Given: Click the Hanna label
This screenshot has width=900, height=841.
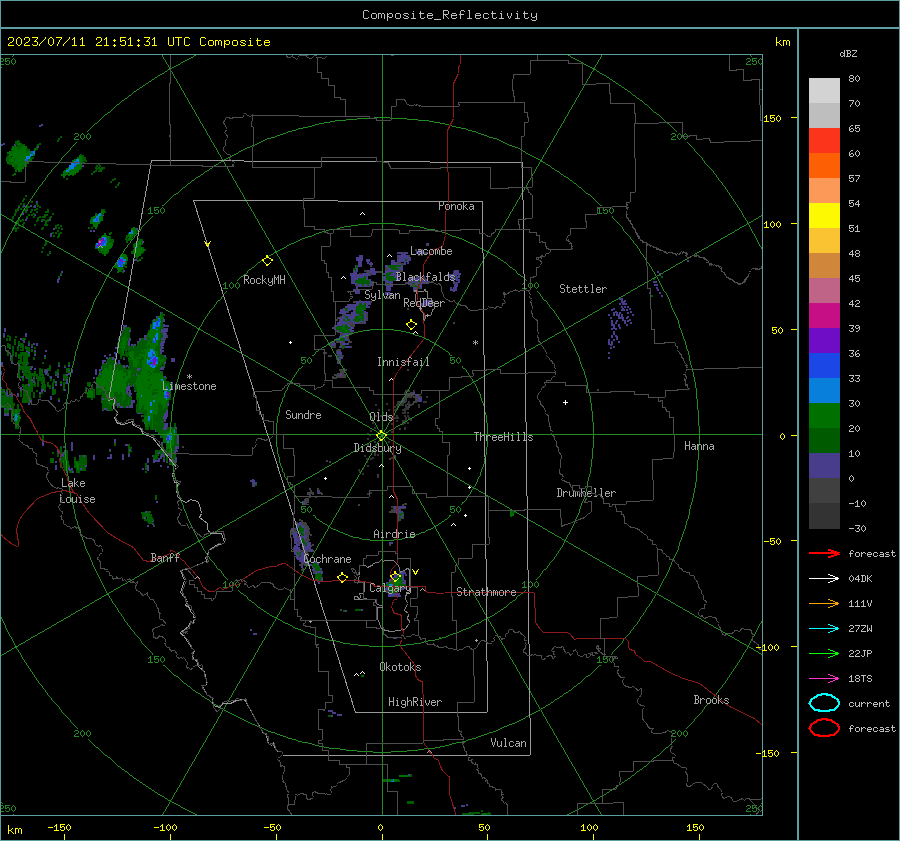Looking at the screenshot, I should 699,446.
